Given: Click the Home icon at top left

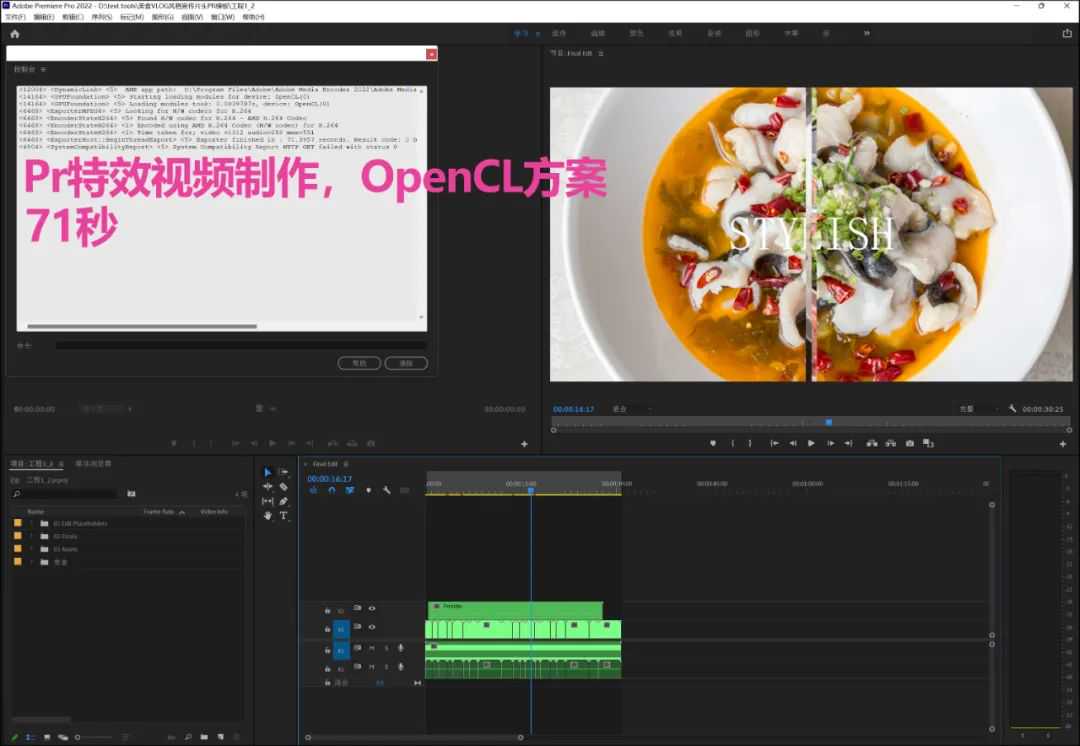Looking at the screenshot, I should click(x=15, y=33).
